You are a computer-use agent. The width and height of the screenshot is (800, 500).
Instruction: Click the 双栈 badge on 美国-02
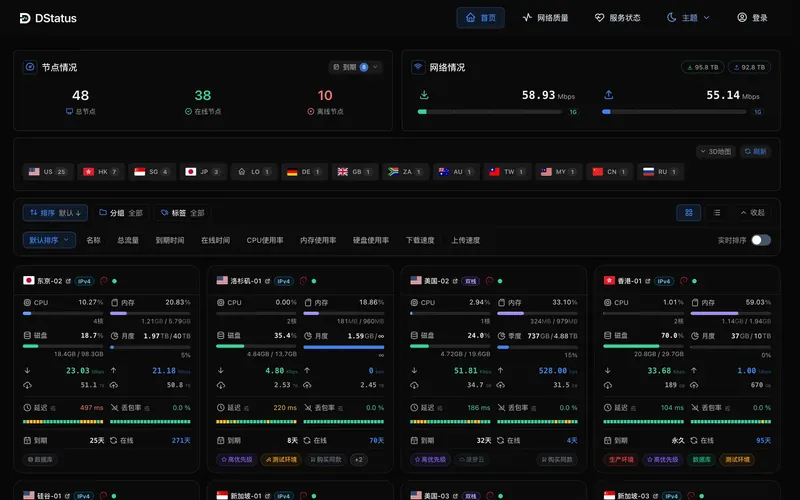(x=470, y=281)
